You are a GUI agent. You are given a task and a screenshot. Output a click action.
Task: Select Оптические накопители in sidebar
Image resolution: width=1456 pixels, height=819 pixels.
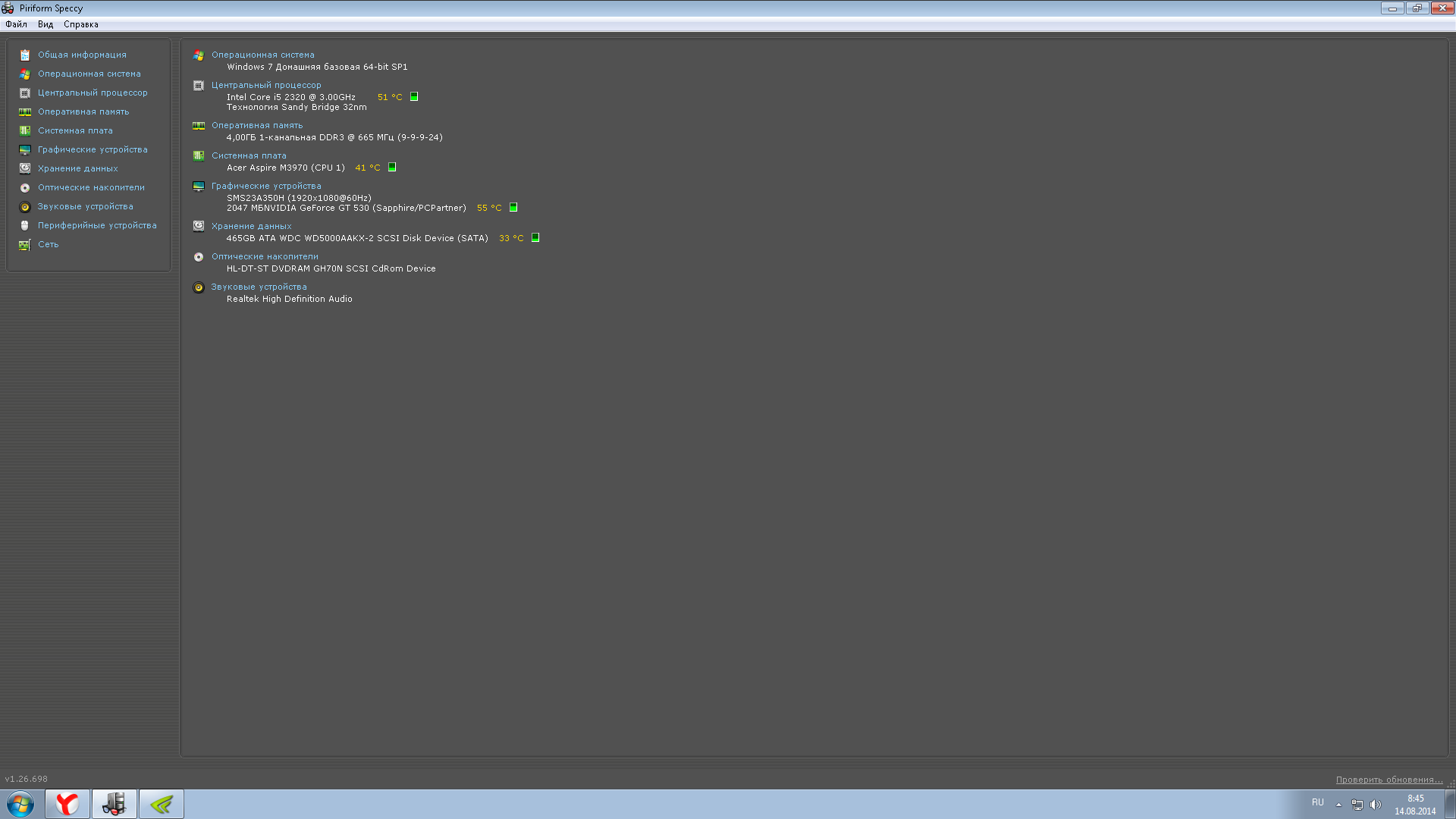pyautogui.click(x=91, y=187)
